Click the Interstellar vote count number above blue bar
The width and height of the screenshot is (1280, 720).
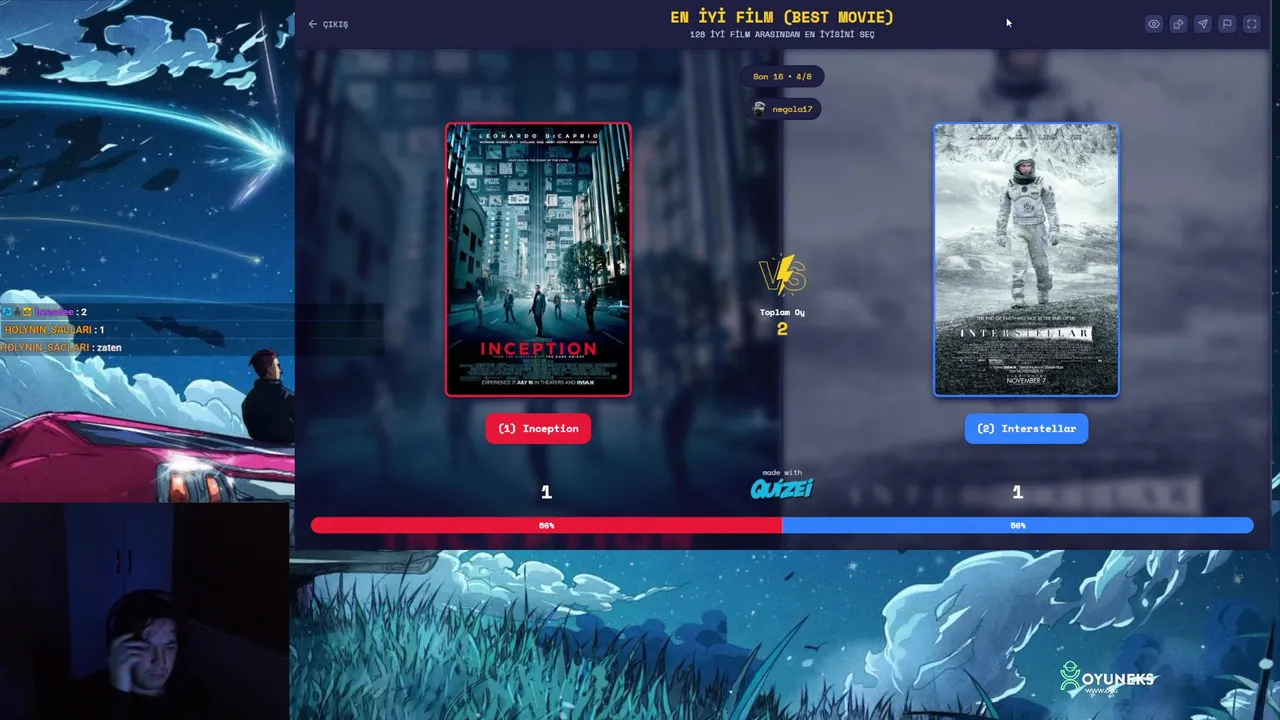(x=1017, y=492)
